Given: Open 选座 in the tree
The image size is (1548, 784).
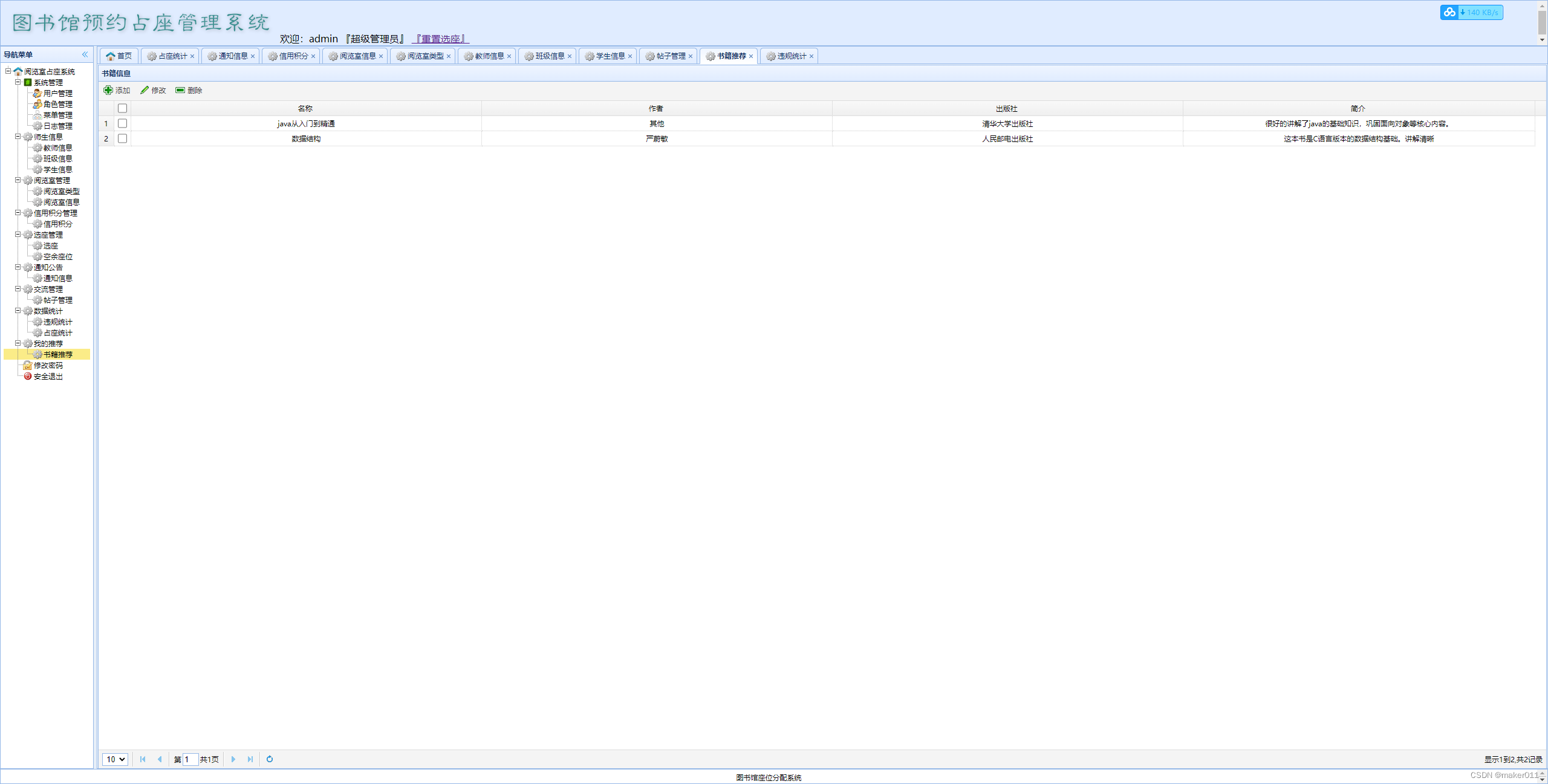Looking at the screenshot, I should (x=51, y=245).
